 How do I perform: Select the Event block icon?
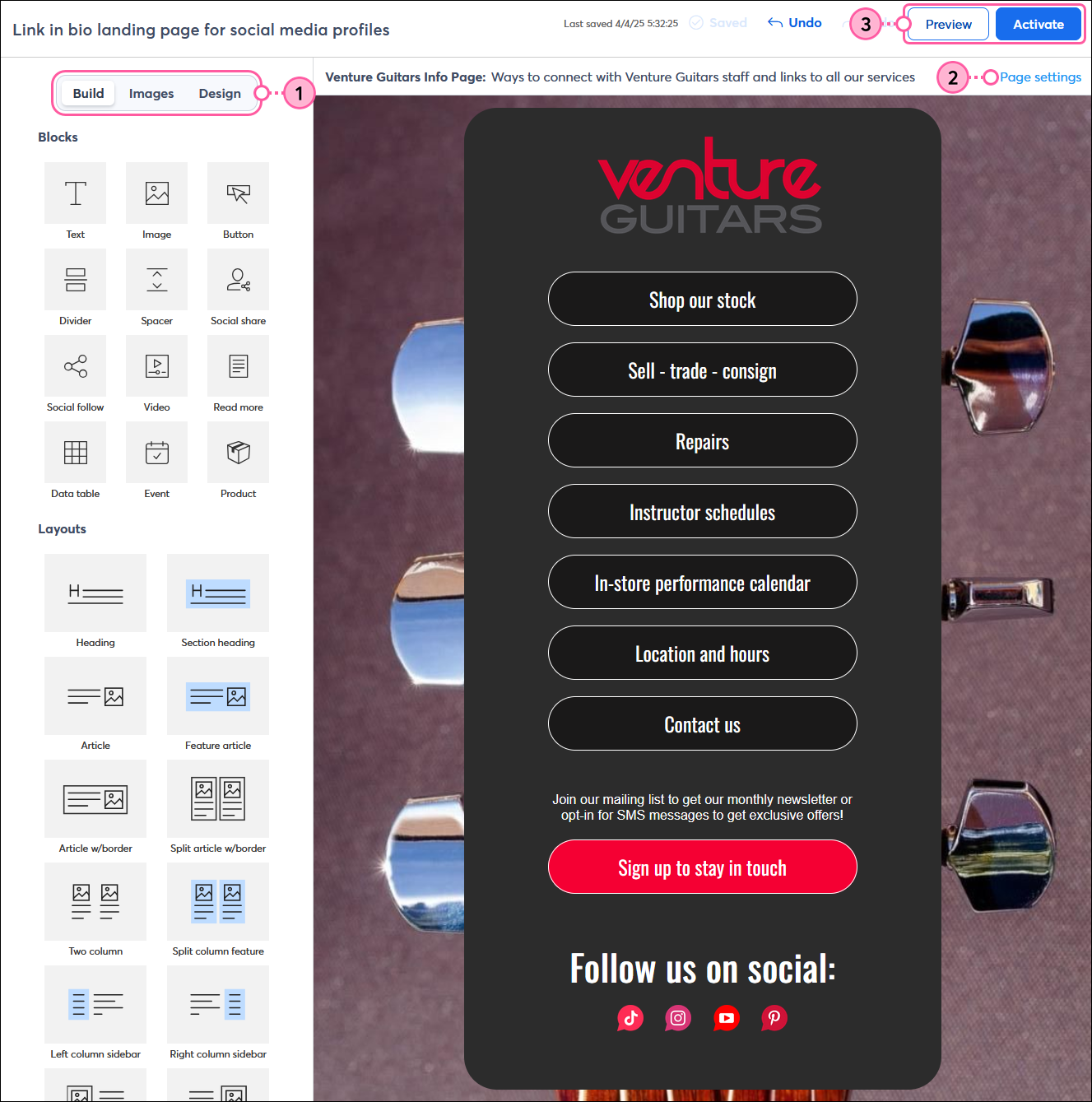click(156, 453)
